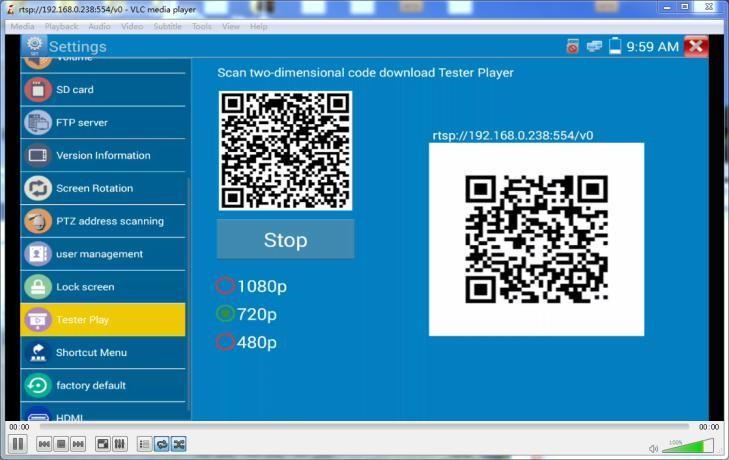This screenshot has width=729, height=460.
Task: Open Version Information
Action: click(103, 155)
